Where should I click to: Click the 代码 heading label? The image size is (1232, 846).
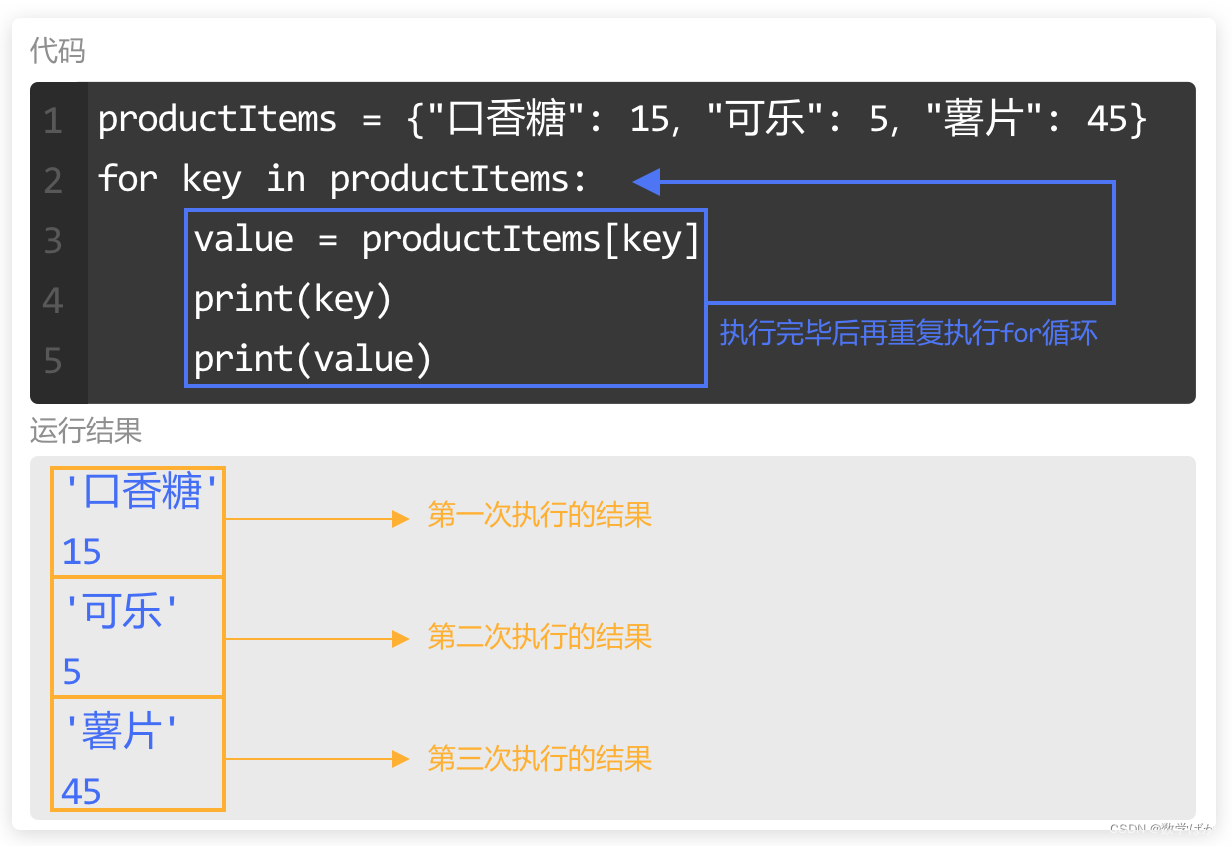[x=58, y=50]
